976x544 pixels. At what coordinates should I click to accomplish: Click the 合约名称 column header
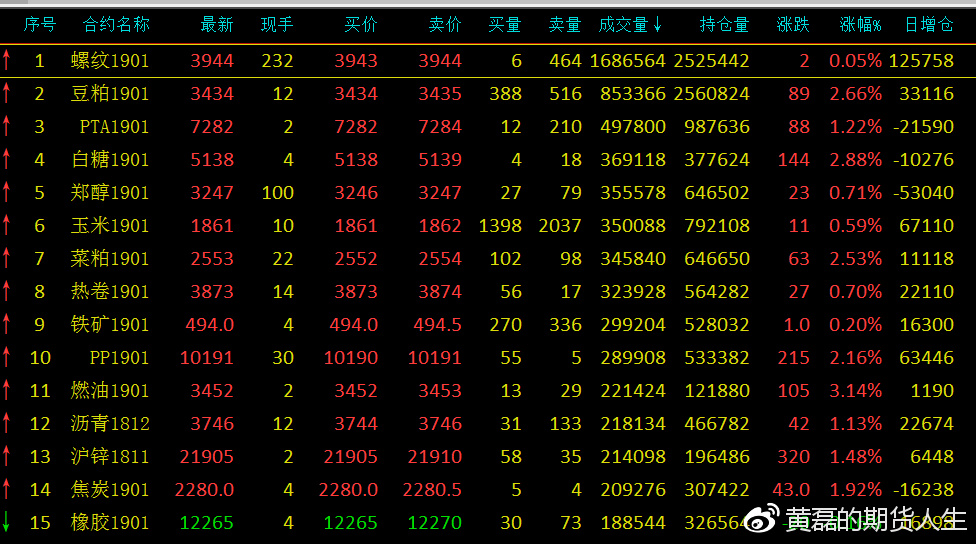click(116, 25)
